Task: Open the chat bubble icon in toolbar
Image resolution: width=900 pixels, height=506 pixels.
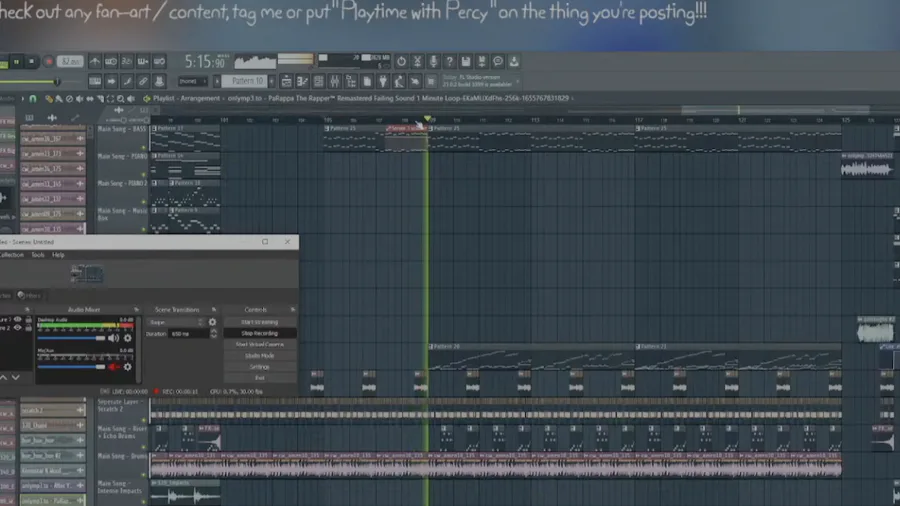Action: pos(498,61)
